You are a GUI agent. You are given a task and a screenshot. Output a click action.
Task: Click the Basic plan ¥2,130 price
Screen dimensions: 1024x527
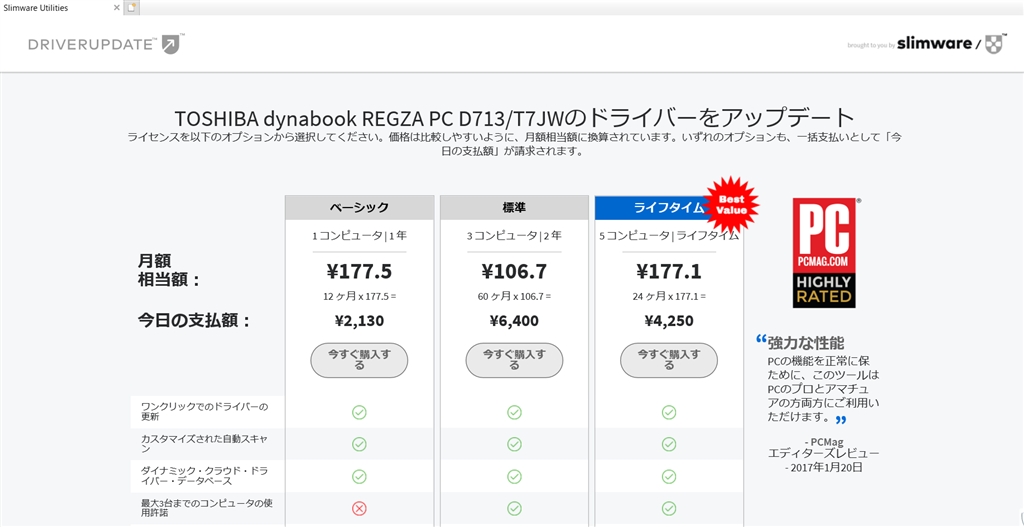[359, 321]
